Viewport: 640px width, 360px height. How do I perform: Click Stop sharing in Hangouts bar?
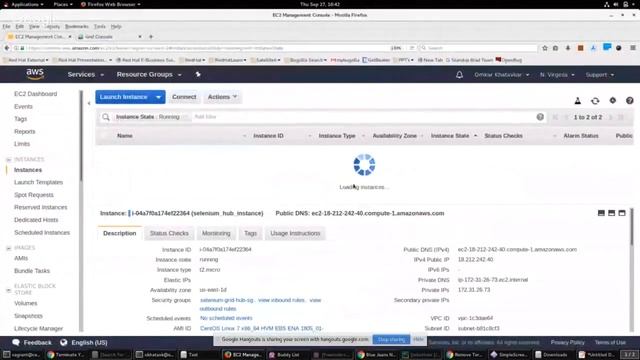pyautogui.click(x=391, y=340)
